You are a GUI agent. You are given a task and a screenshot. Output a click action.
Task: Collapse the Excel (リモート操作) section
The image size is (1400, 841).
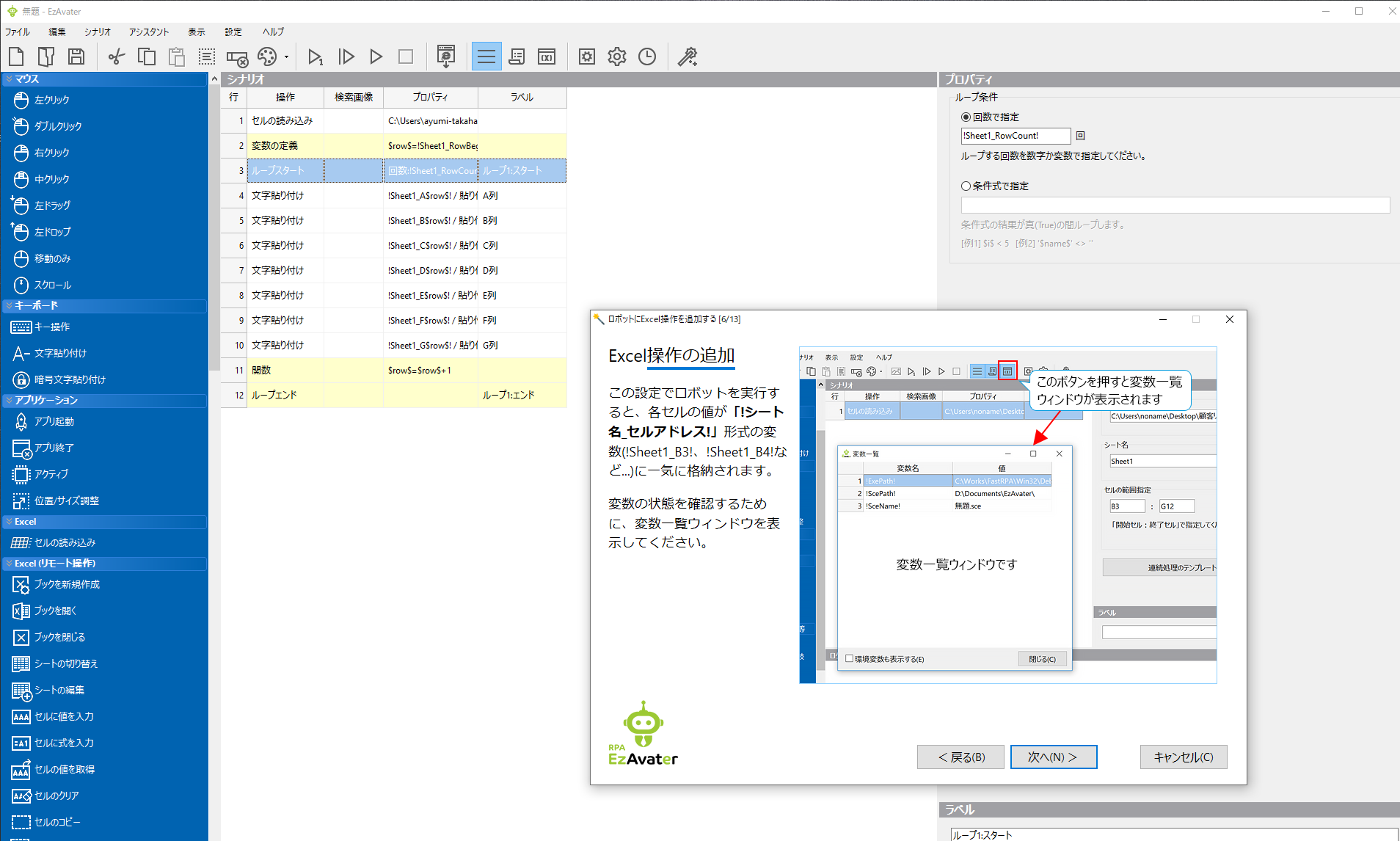click(9, 564)
